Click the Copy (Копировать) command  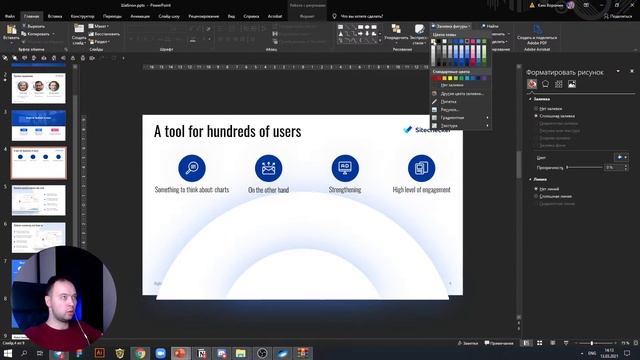coord(36,34)
